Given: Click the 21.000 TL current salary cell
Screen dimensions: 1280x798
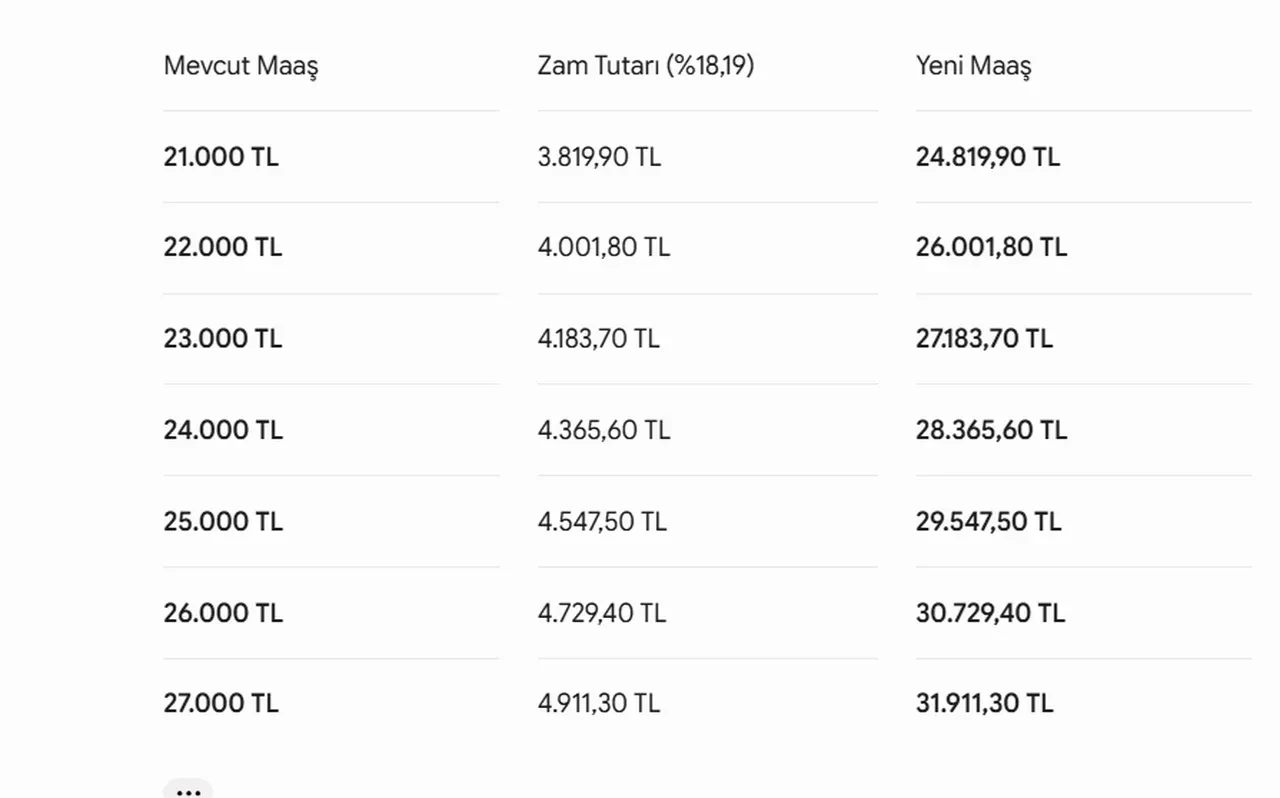Looking at the screenshot, I should tap(221, 157).
